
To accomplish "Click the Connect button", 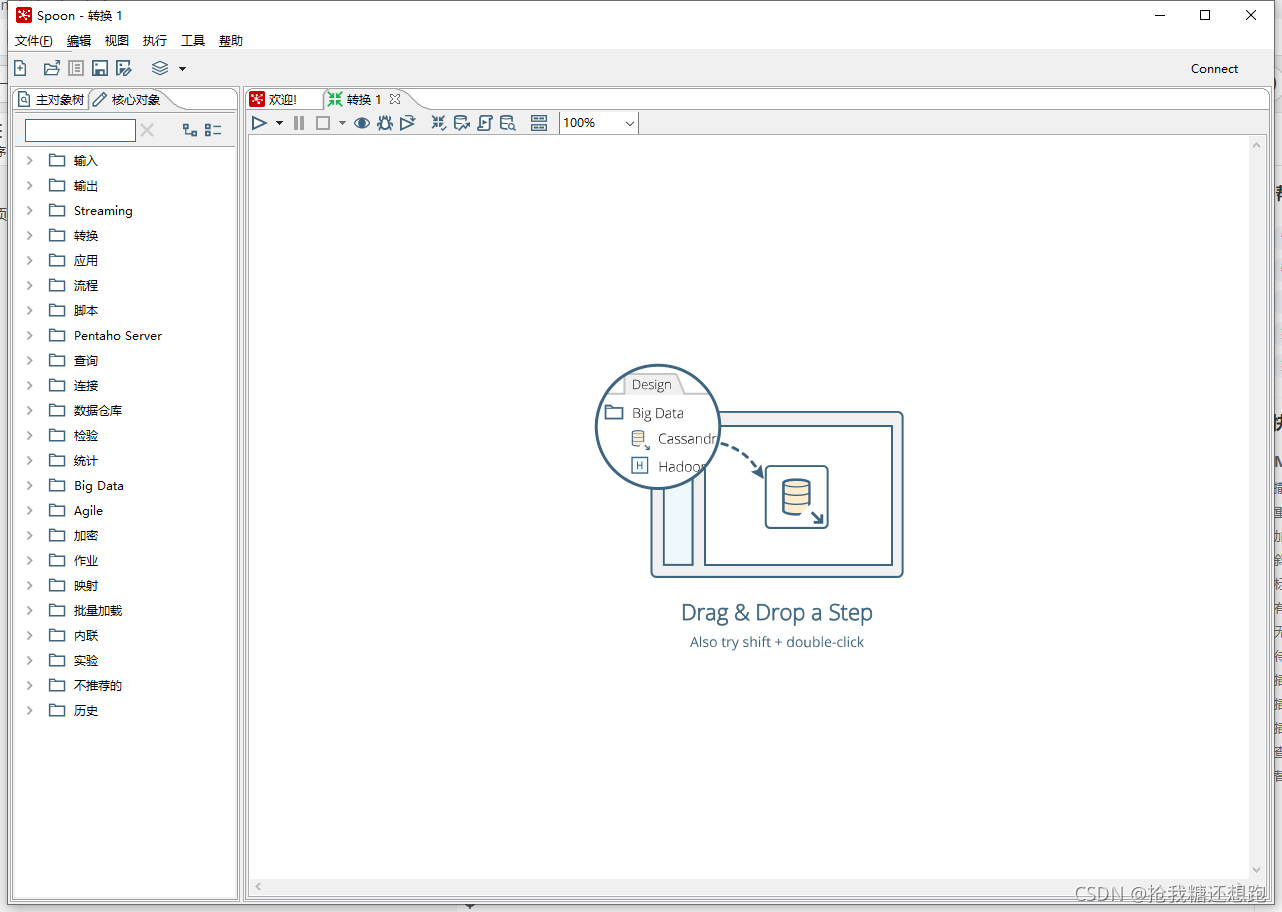I will pyautogui.click(x=1214, y=69).
